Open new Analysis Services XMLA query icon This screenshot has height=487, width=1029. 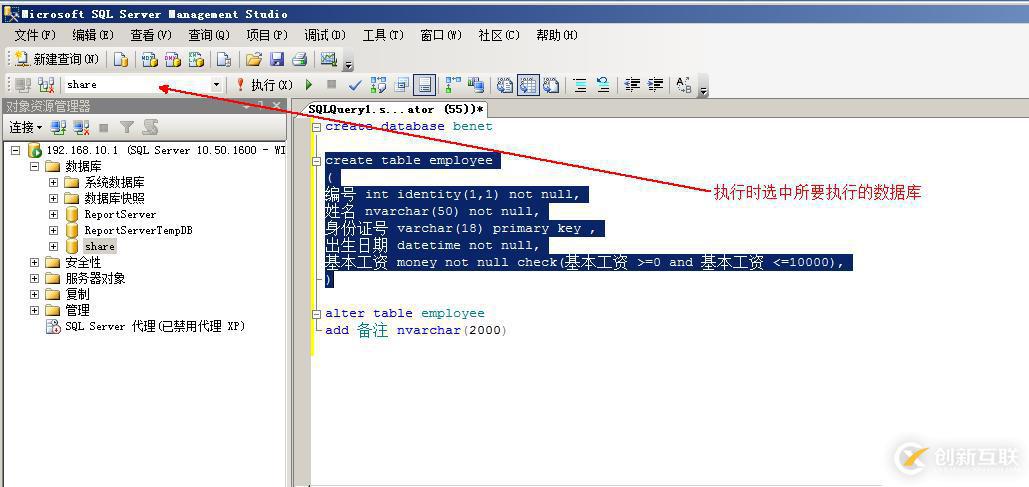[196, 60]
